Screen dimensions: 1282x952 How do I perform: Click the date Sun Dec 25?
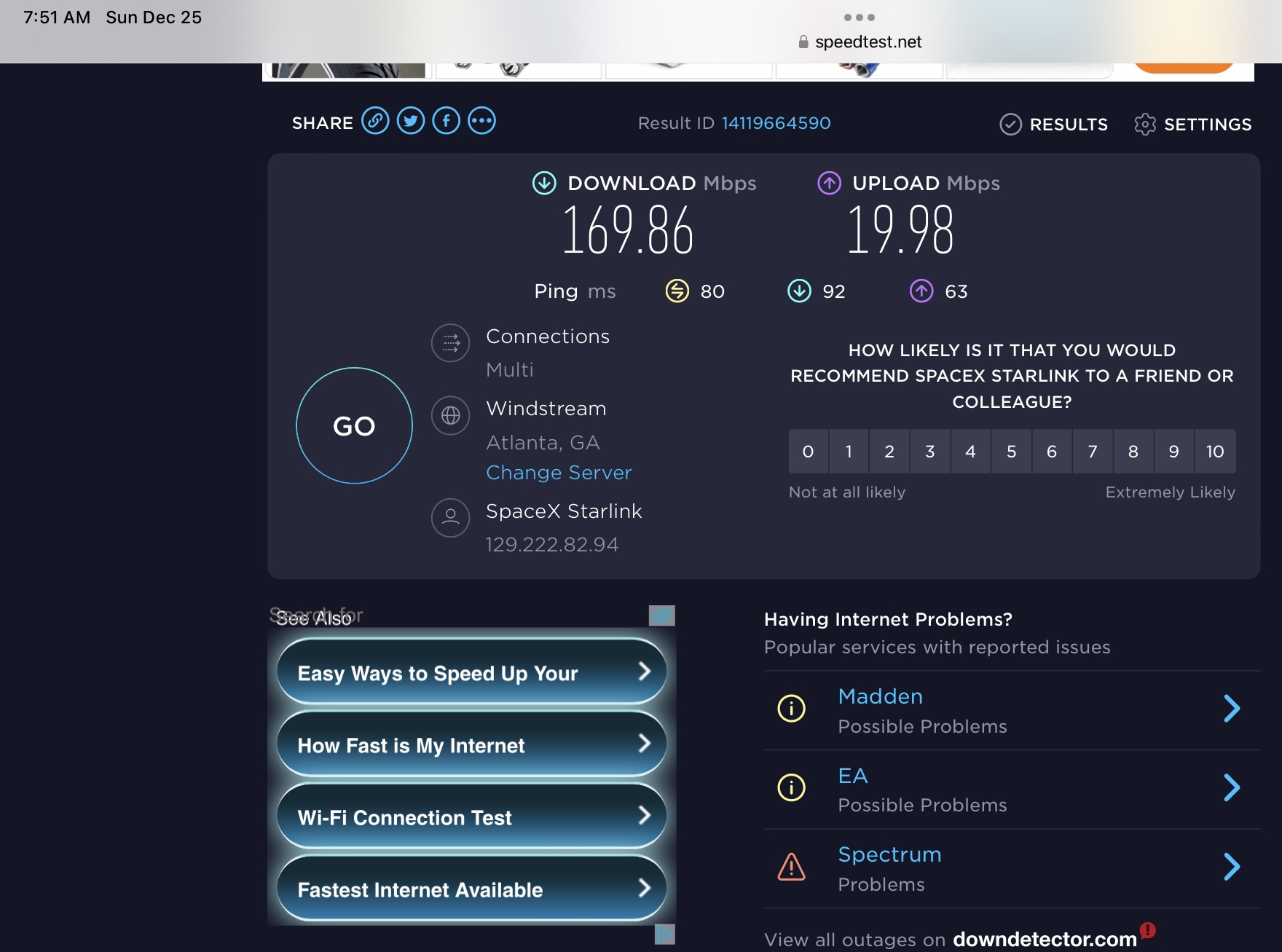click(154, 17)
